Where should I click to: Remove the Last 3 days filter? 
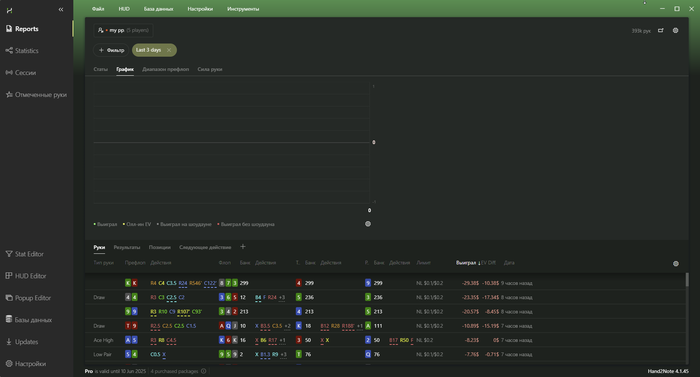(169, 50)
